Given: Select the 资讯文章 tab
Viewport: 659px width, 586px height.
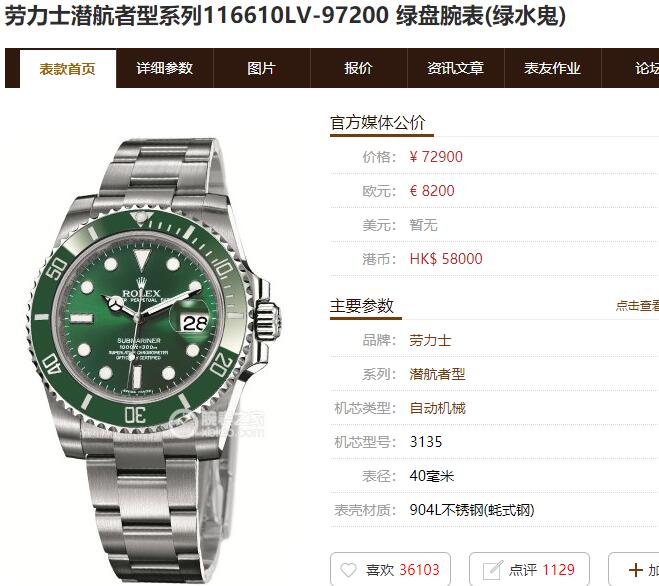Looking at the screenshot, I should tap(456, 68).
